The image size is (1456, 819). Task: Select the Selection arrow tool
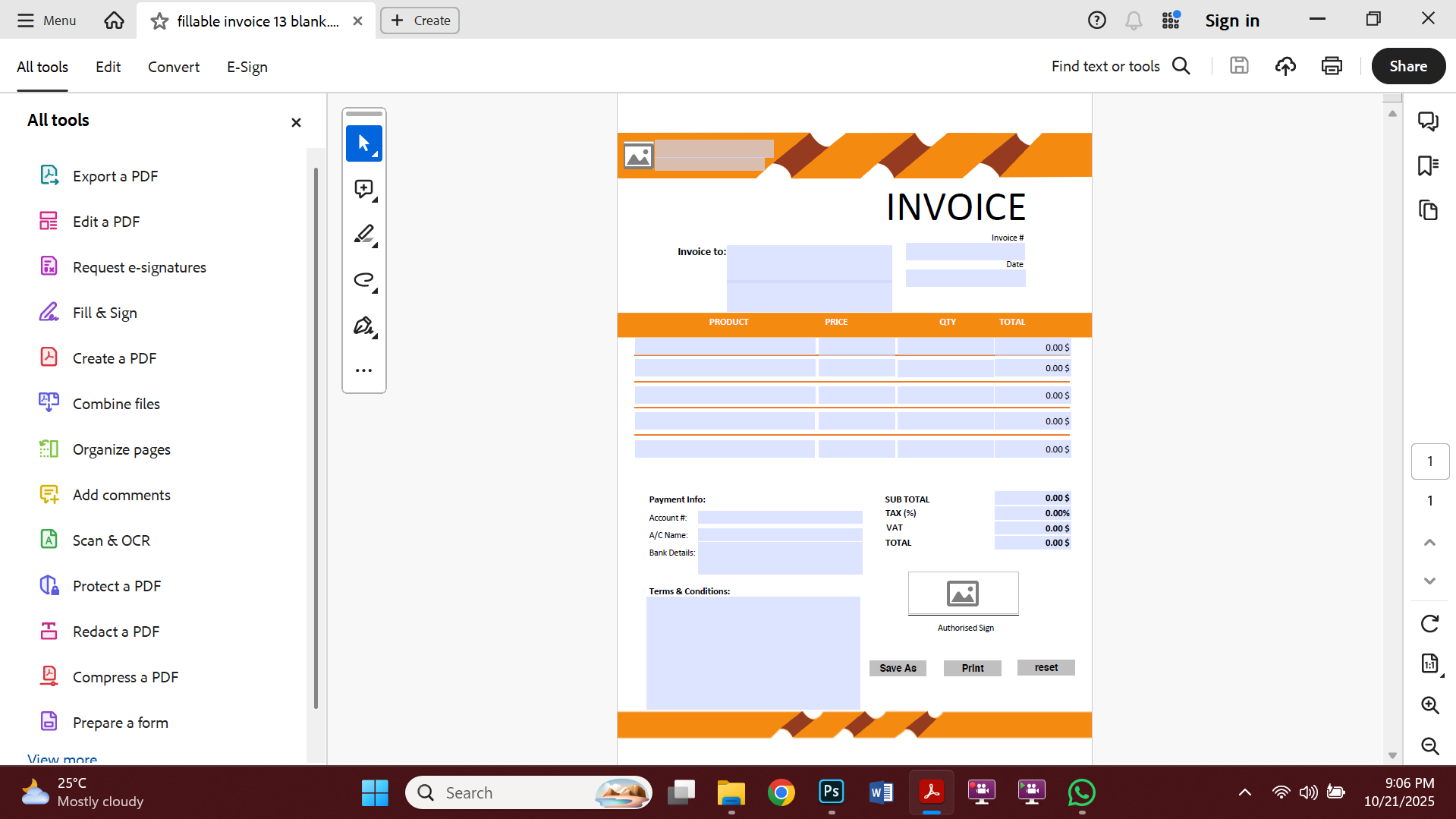tap(363, 143)
